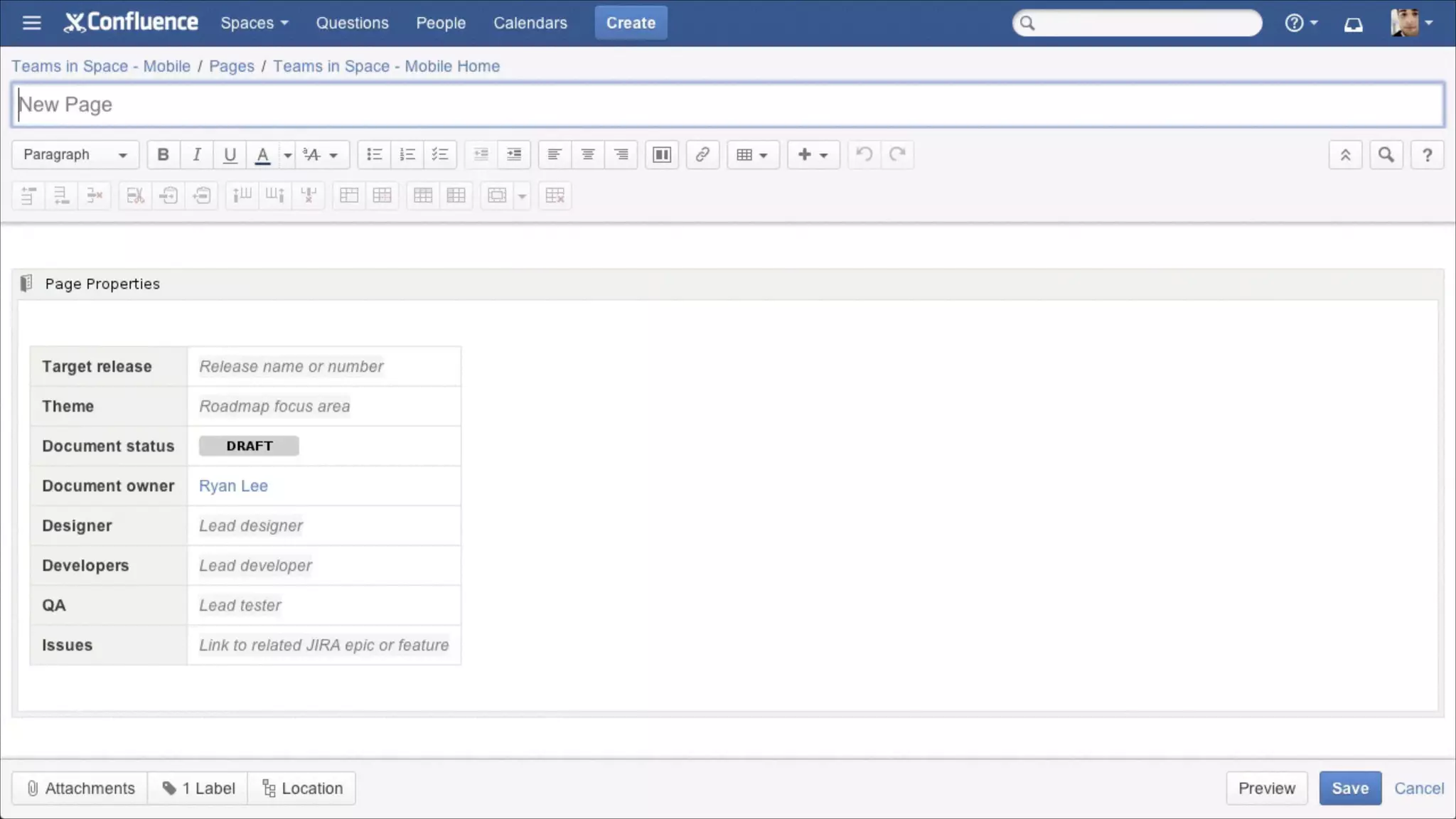This screenshot has width=1456, height=819.
Task: Insert a link with the link icon
Action: click(702, 154)
